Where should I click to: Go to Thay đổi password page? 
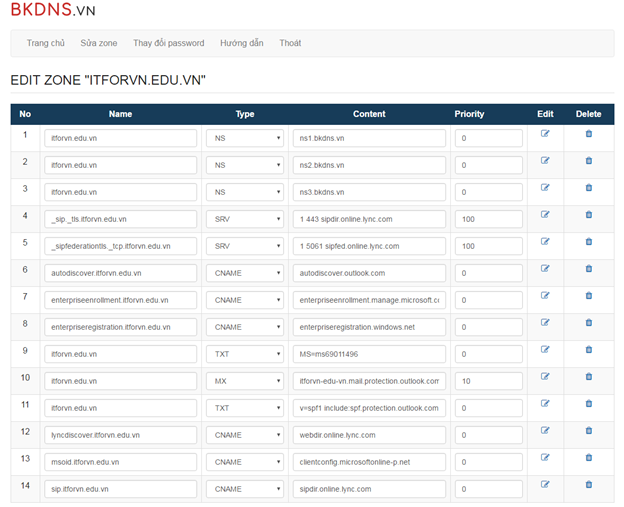168,43
